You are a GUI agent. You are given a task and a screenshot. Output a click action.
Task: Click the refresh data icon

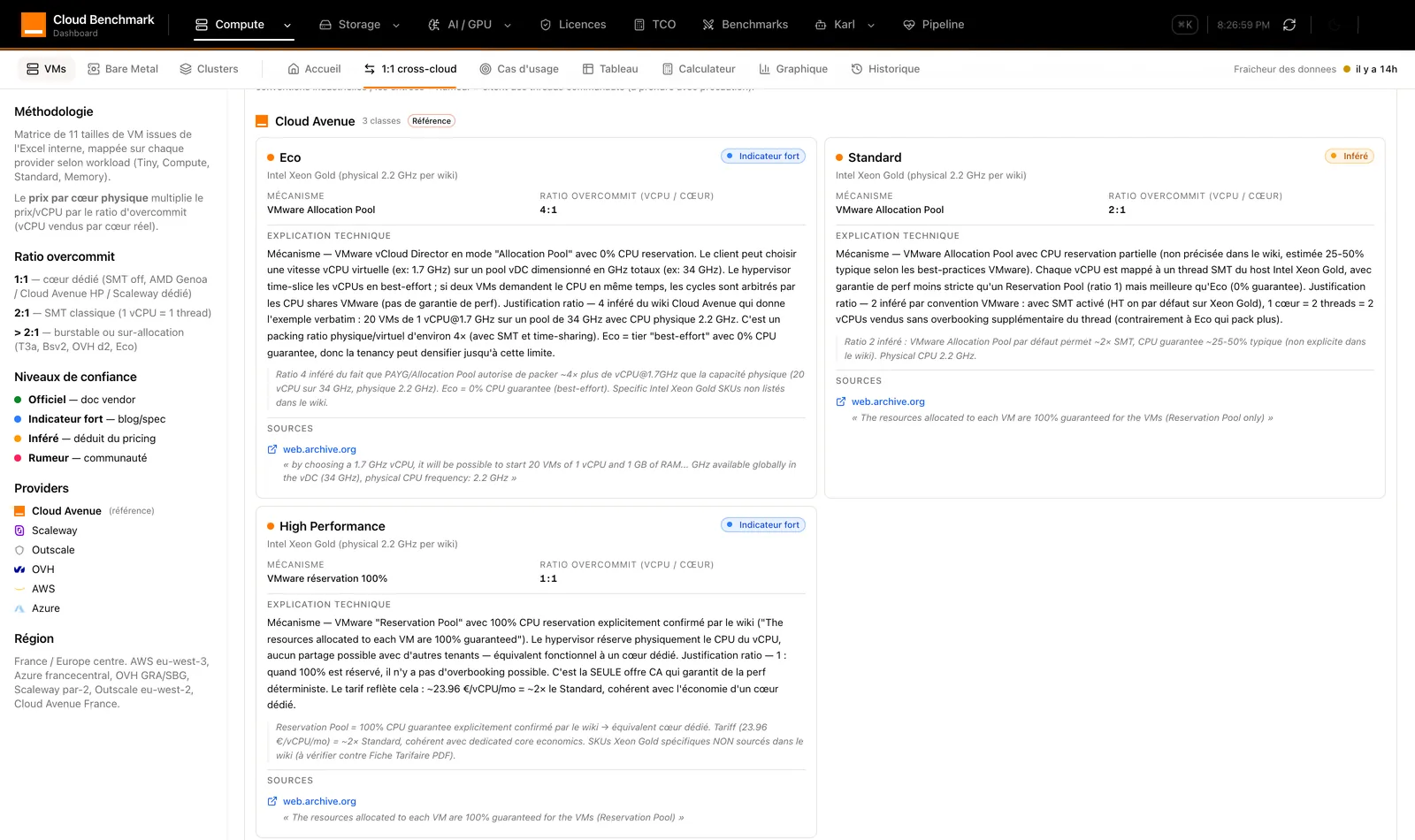tap(1289, 25)
